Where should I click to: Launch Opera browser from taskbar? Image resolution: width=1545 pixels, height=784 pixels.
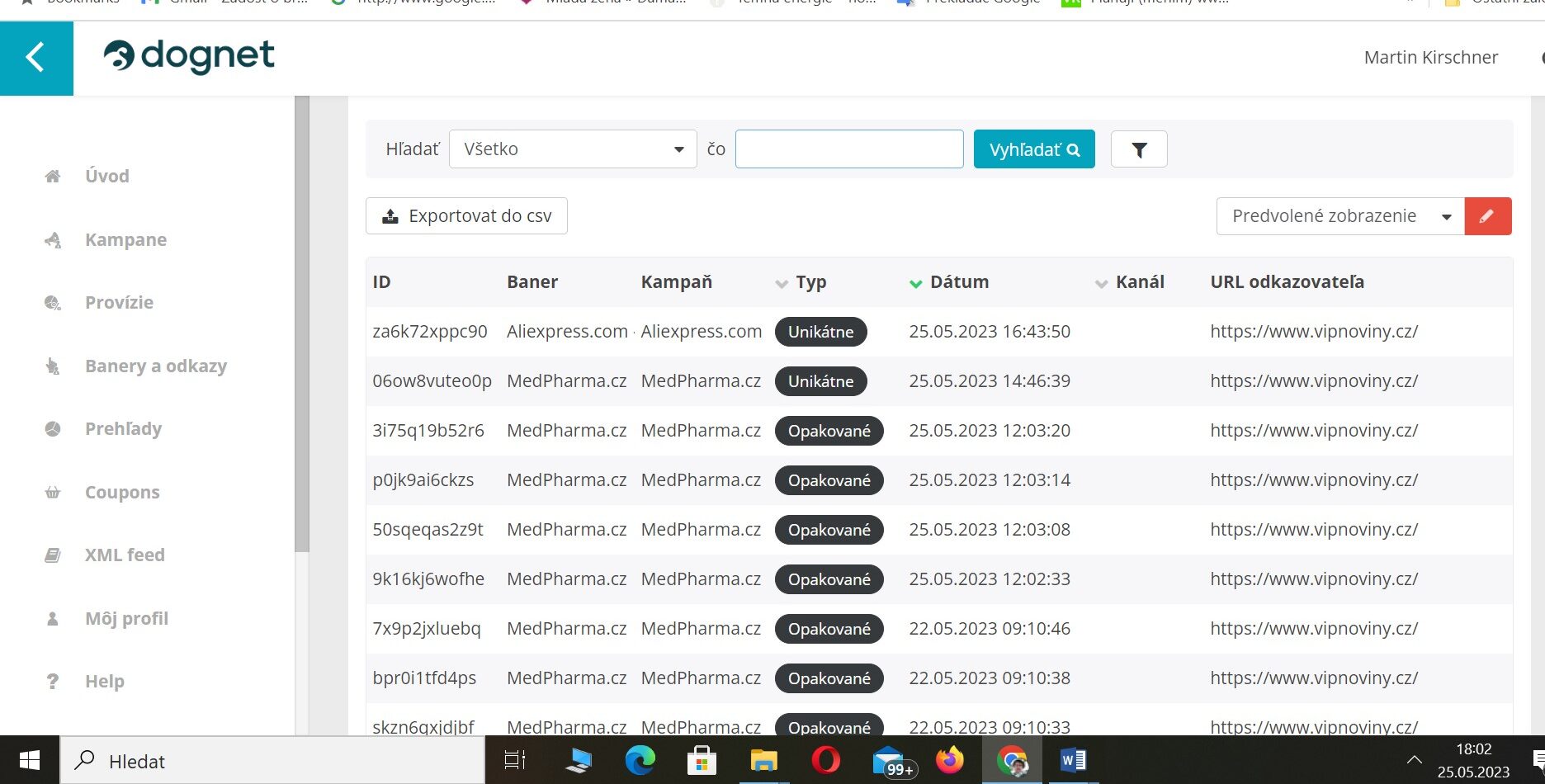(825, 760)
